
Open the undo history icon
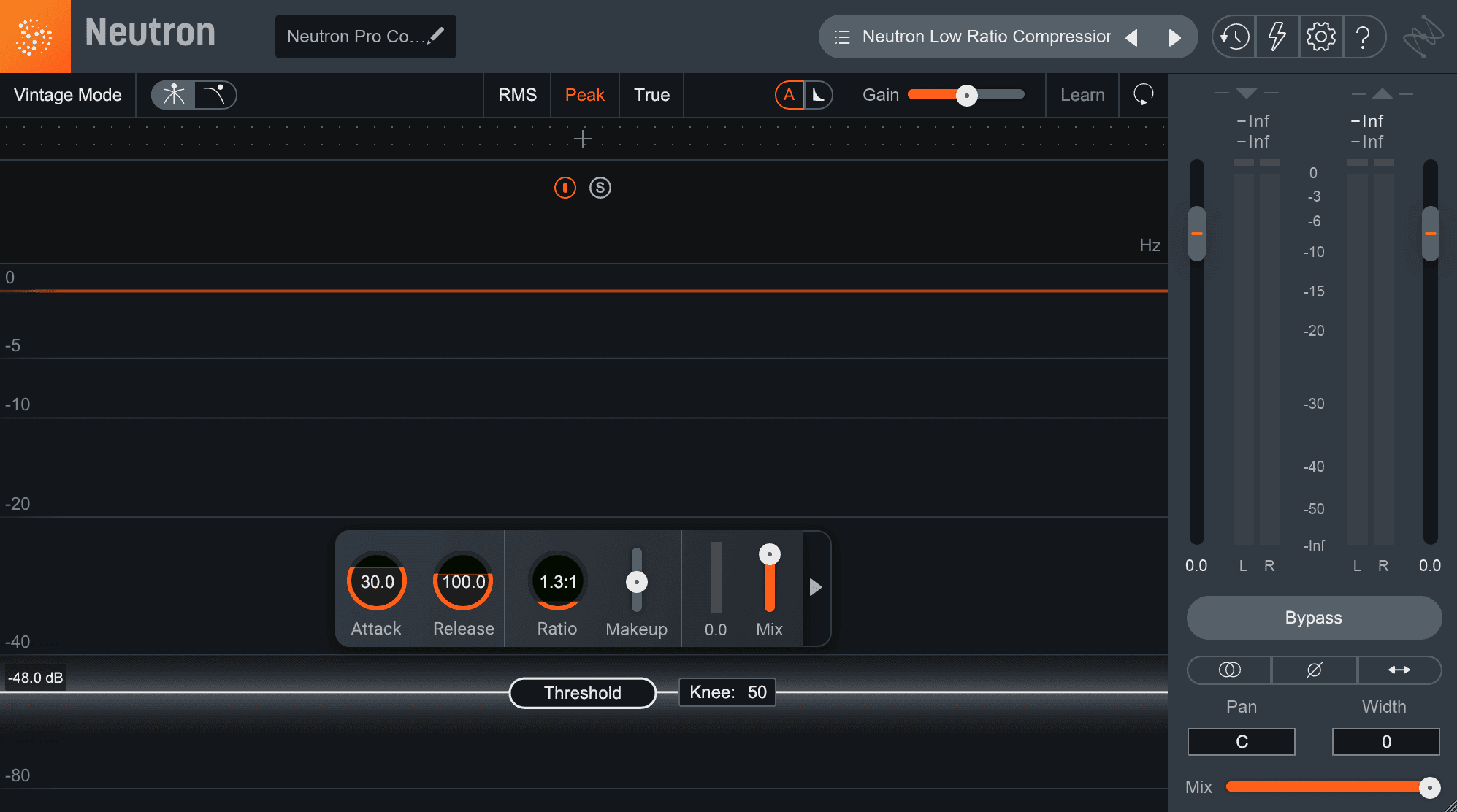click(1234, 37)
